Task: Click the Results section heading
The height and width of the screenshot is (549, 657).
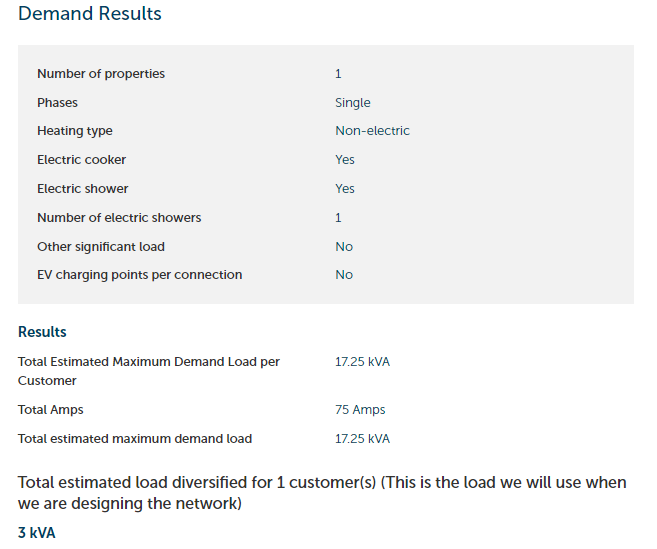Action: tap(42, 332)
